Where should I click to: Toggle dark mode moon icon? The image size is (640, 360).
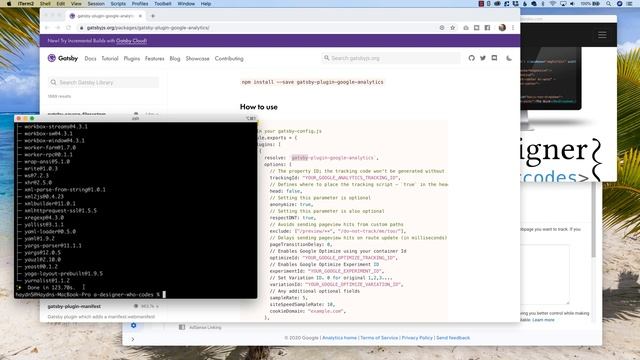pos(509,58)
